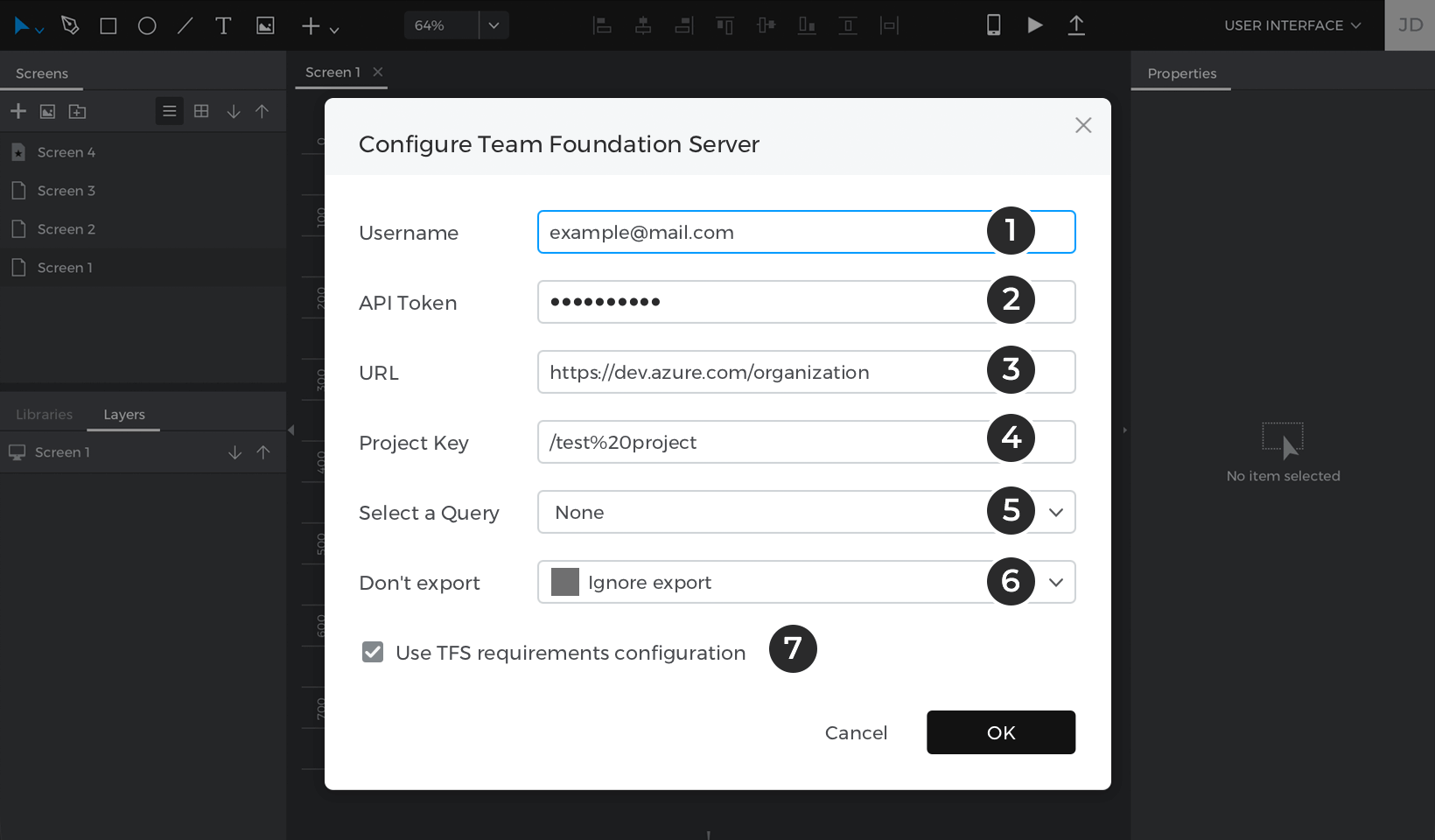Open the Don't export dropdown
The width and height of the screenshot is (1435, 840).
806,582
